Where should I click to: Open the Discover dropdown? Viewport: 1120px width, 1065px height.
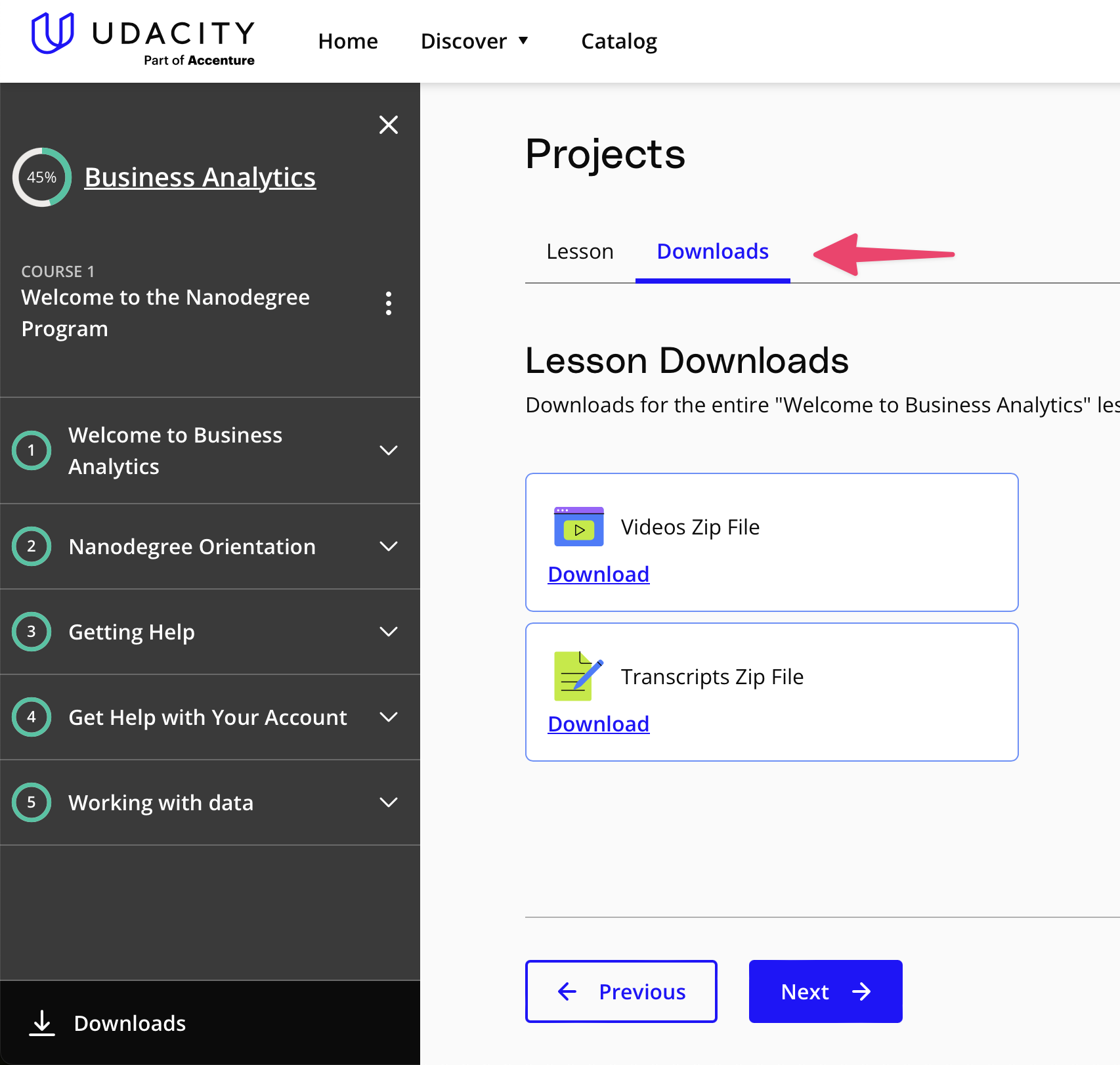pos(475,41)
